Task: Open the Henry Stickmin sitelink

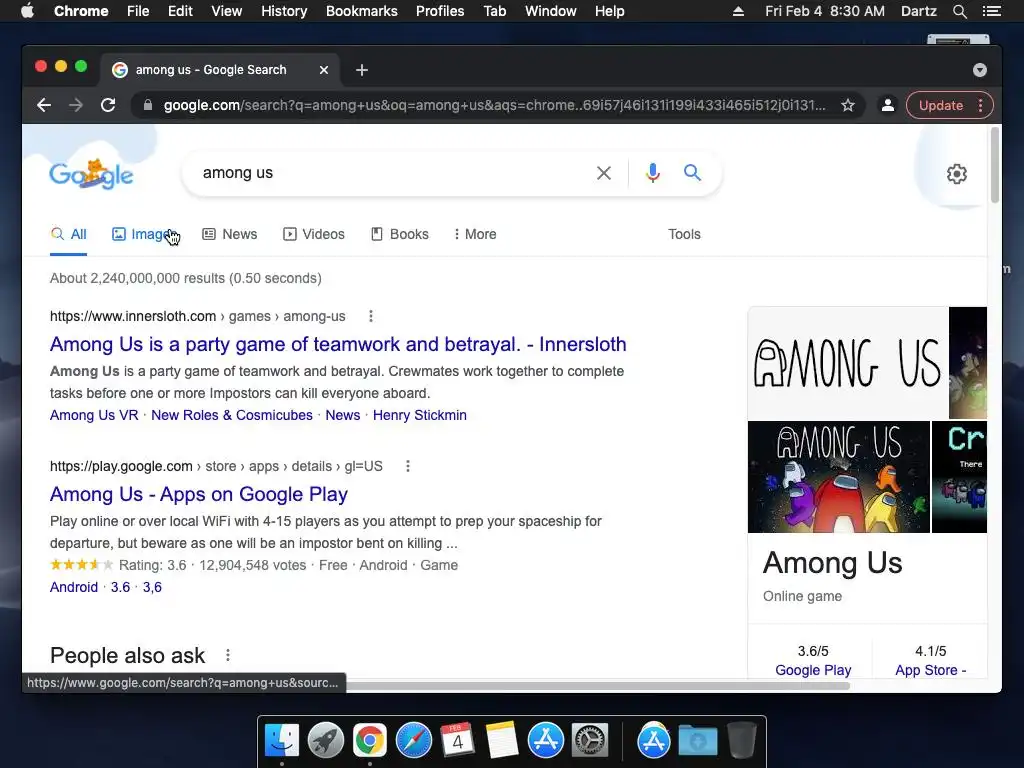Action: pyautogui.click(x=420, y=415)
